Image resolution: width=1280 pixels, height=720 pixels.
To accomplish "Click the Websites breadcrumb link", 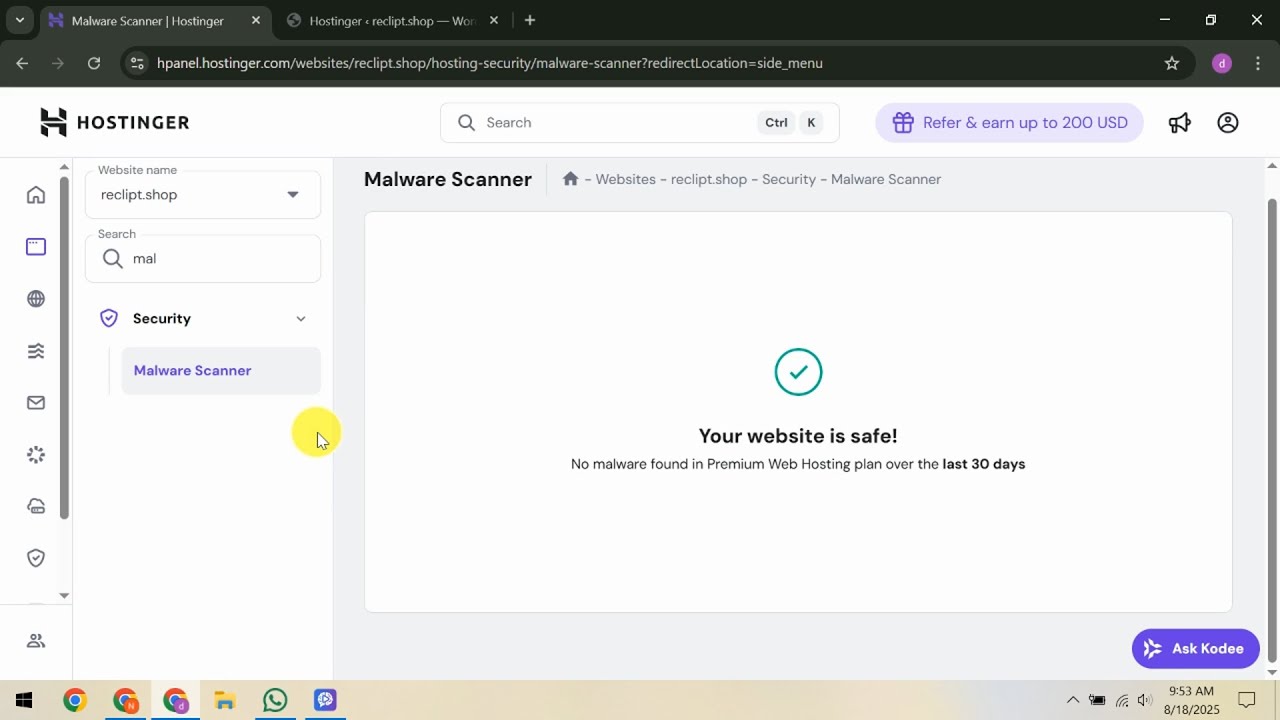I will [625, 179].
